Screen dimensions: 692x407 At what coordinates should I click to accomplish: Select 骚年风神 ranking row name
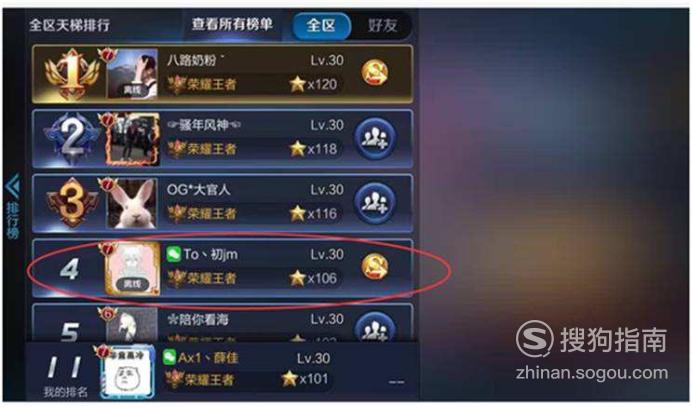click(203, 125)
